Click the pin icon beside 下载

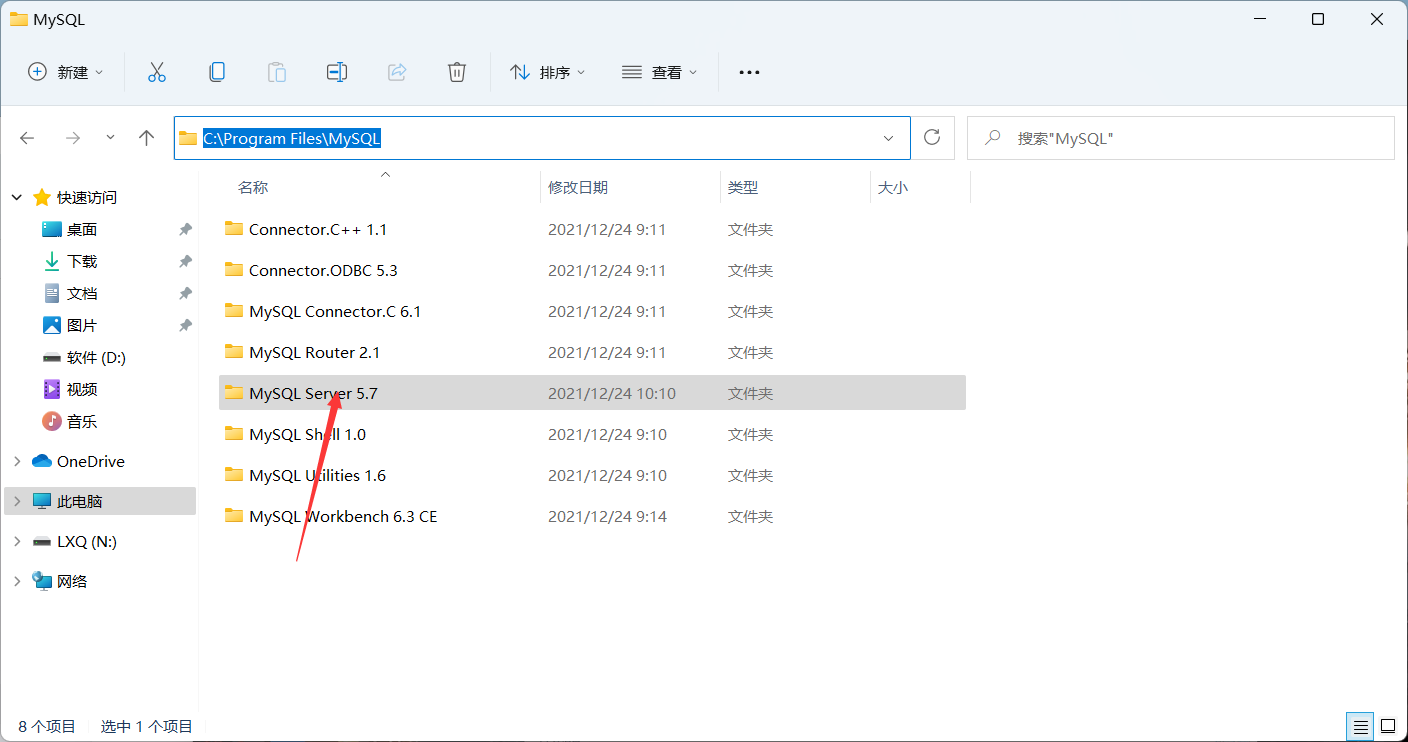185,262
